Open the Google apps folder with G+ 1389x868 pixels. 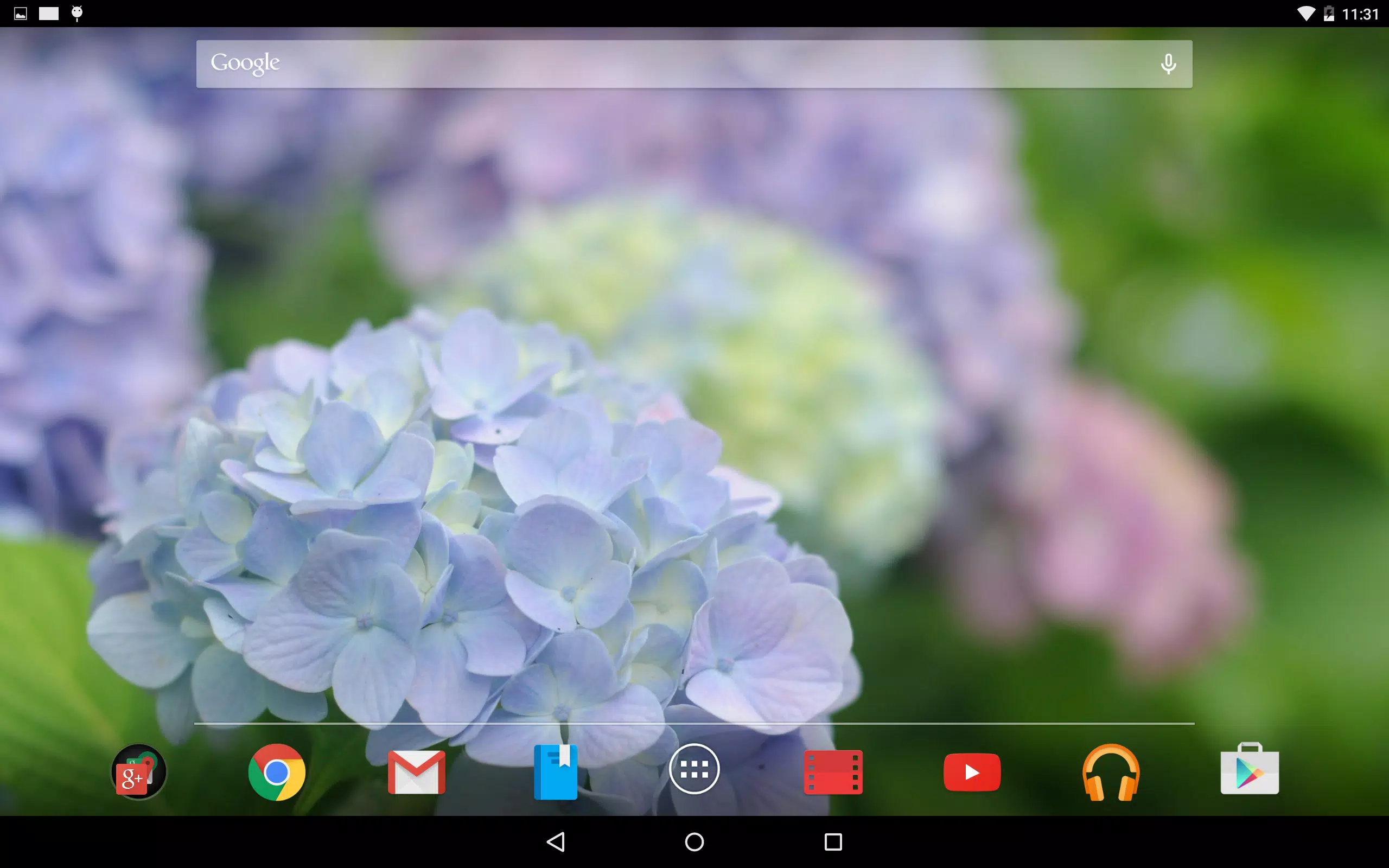[138, 771]
